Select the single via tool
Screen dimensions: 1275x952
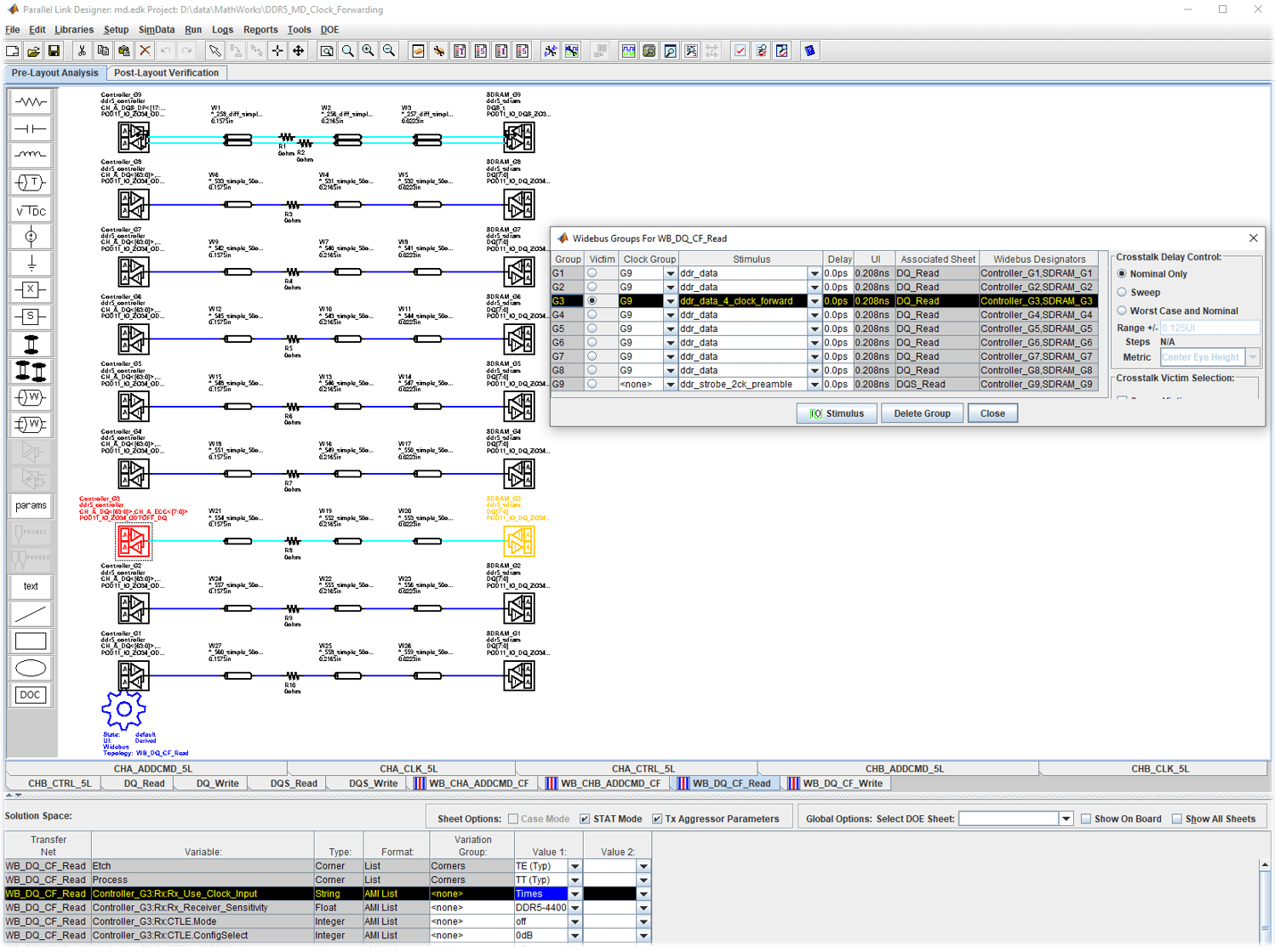click(x=31, y=345)
